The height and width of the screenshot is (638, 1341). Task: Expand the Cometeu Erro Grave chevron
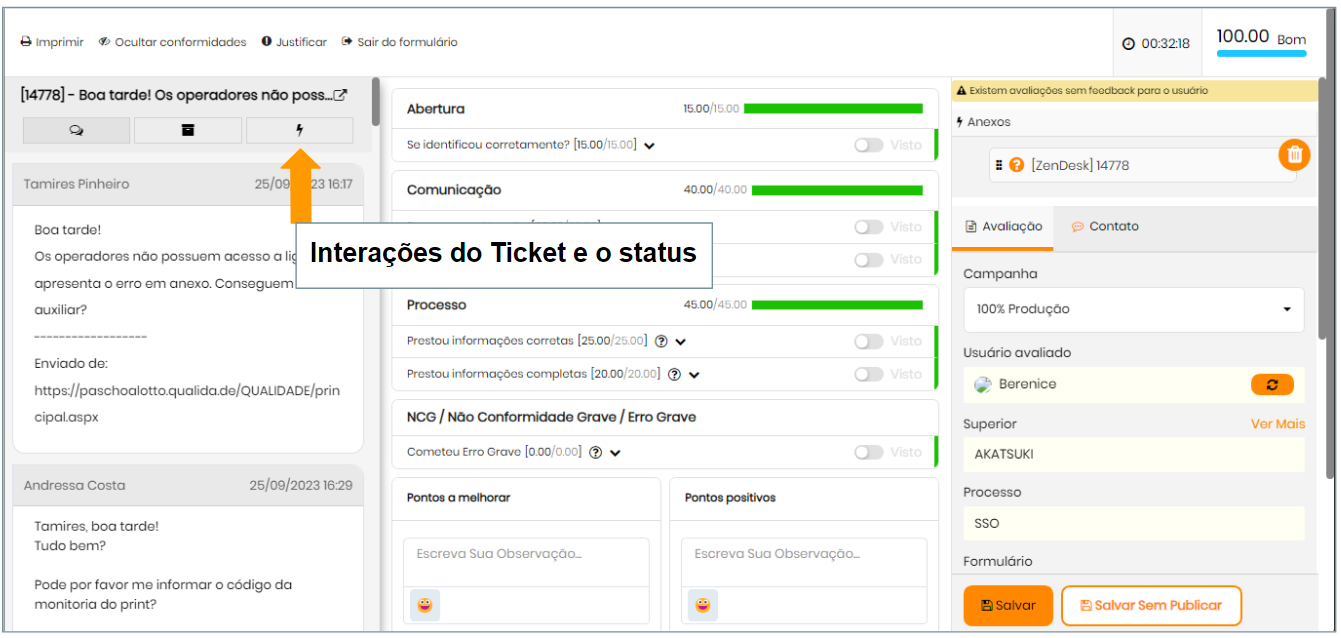click(x=616, y=453)
